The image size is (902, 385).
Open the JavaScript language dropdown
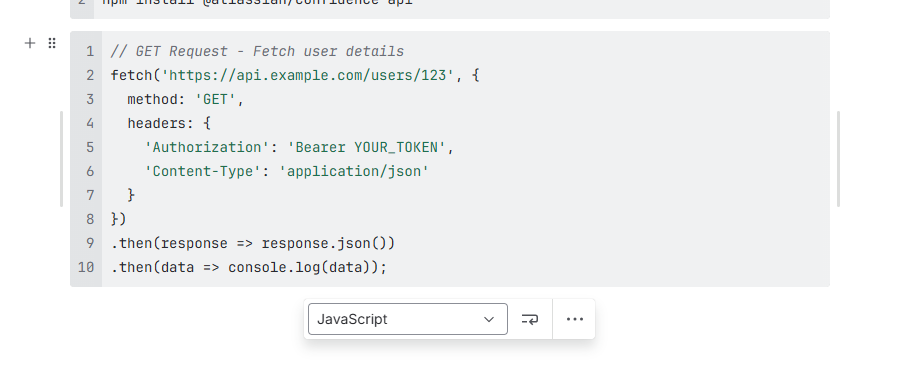408,319
